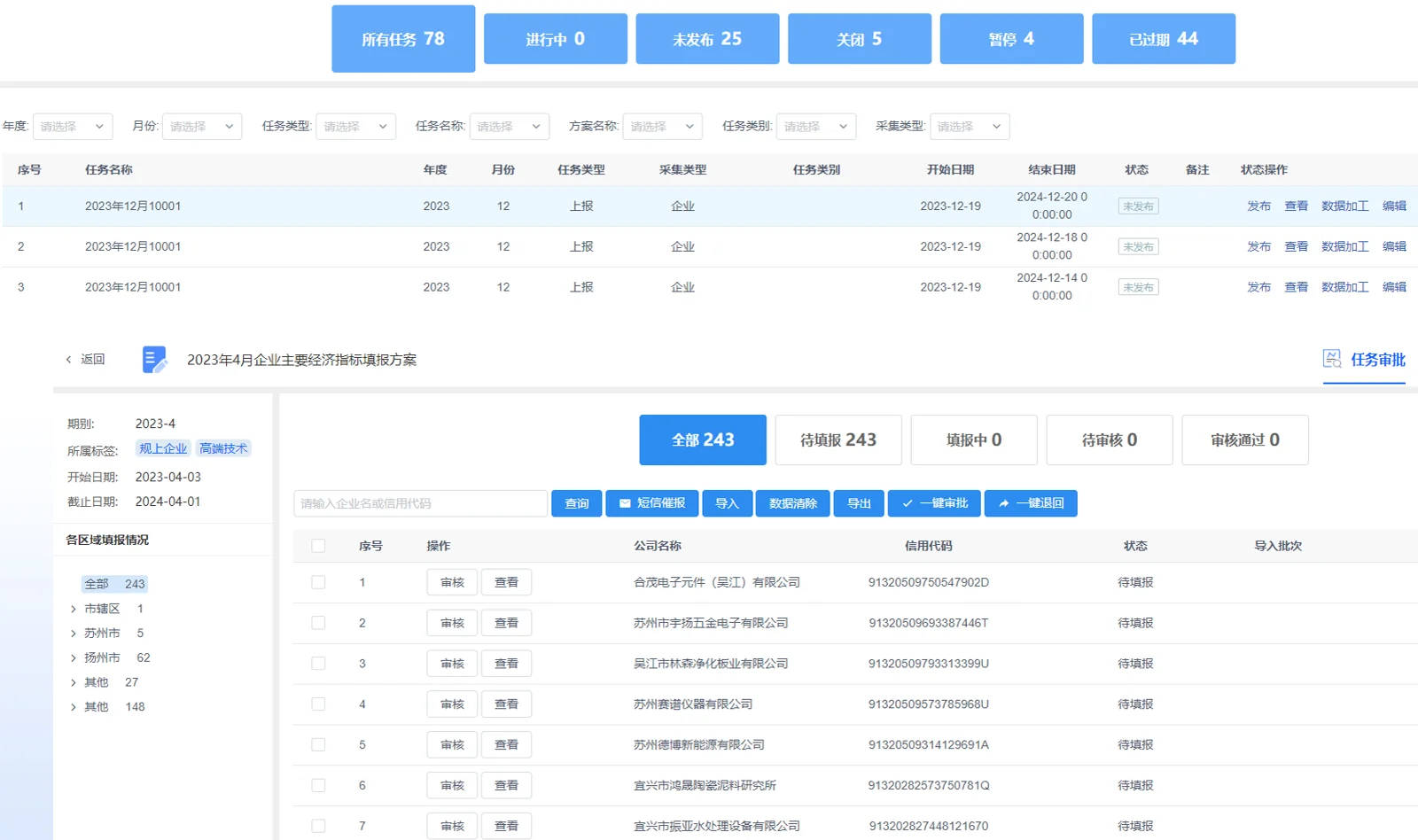Select the checkbox for 苏州市宇扬五金电子有限公司
Screen dimensions: 1418x840
[318, 623]
